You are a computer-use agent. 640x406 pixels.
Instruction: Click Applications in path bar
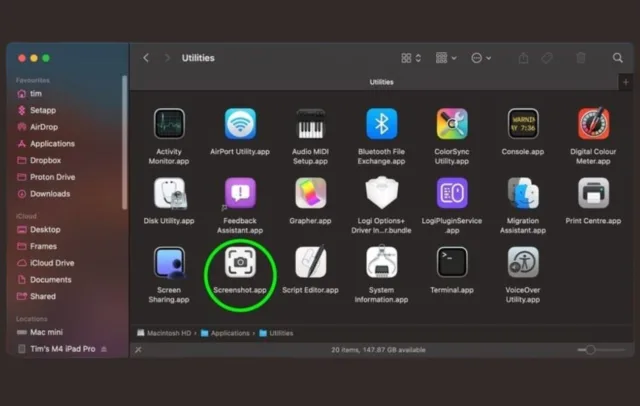tap(225, 333)
